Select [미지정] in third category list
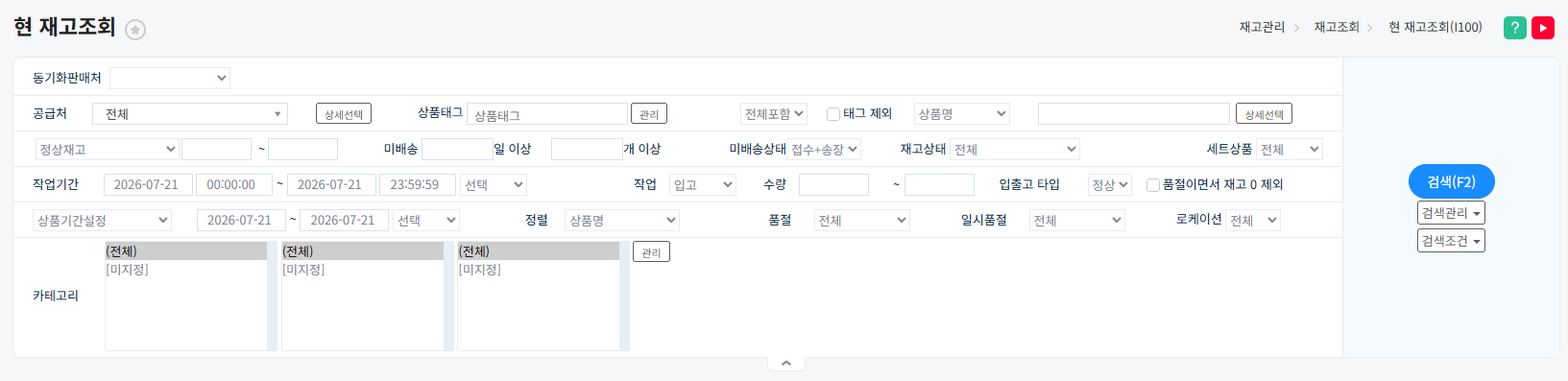Image resolution: width=1568 pixels, height=381 pixels. click(538, 270)
